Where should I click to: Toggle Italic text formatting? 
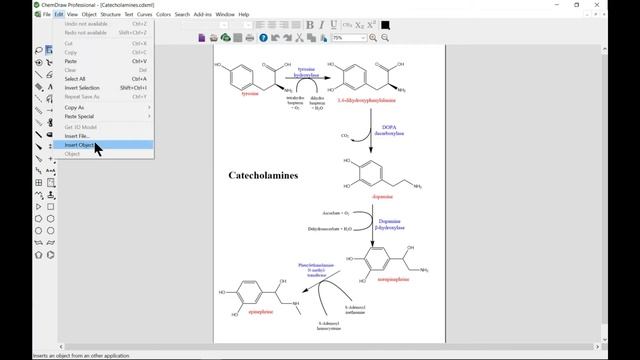point(322,25)
